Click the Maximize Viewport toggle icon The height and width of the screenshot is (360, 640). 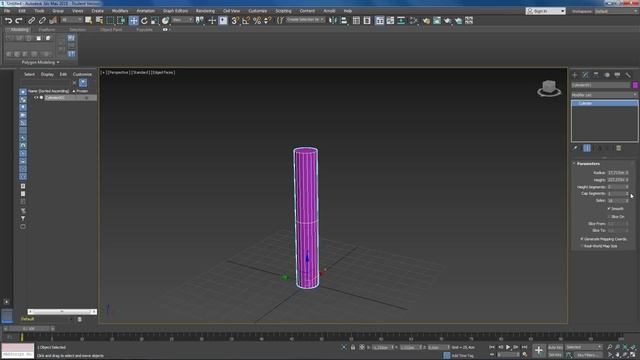(633, 355)
